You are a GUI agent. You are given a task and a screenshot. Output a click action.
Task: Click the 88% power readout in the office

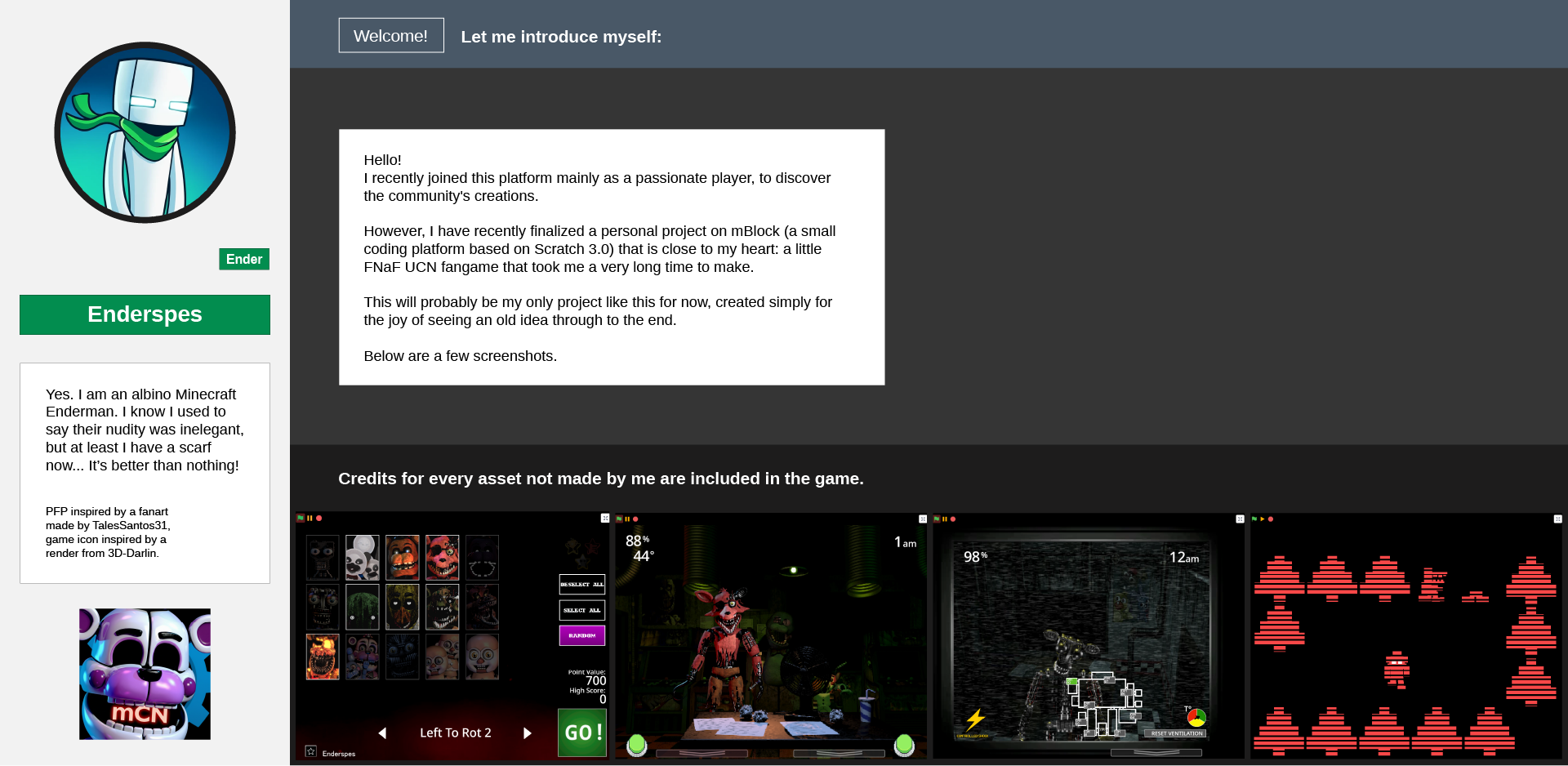pyautogui.click(x=637, y=541)
